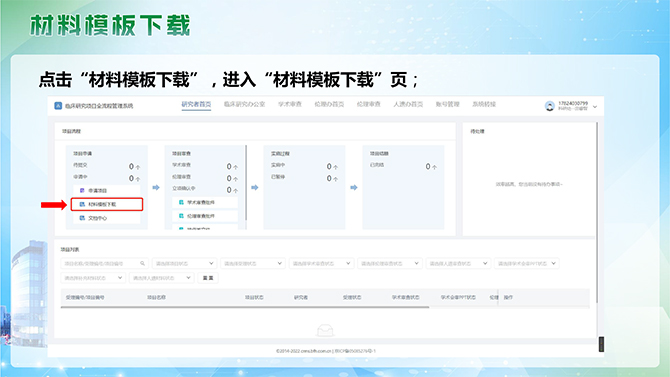This screenshot has width=670, height=377.
Task: Click the 学术会审PPT状态 column header
Action: coord(458,297)
